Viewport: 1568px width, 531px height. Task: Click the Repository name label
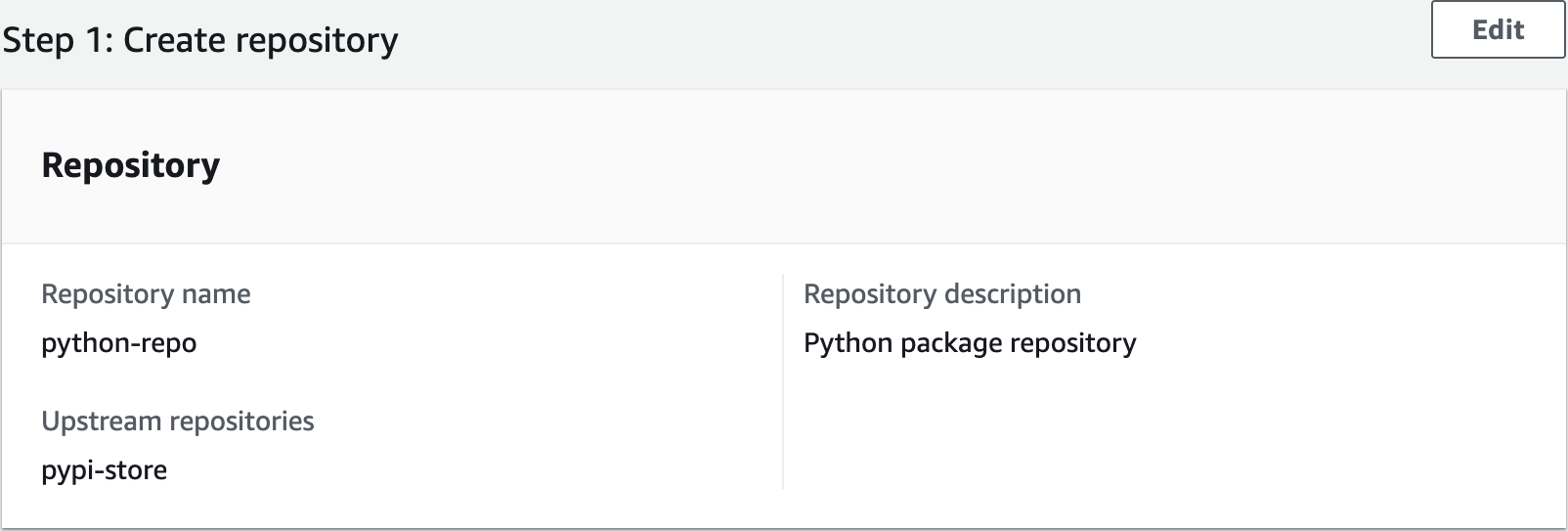tap(146, 294)
